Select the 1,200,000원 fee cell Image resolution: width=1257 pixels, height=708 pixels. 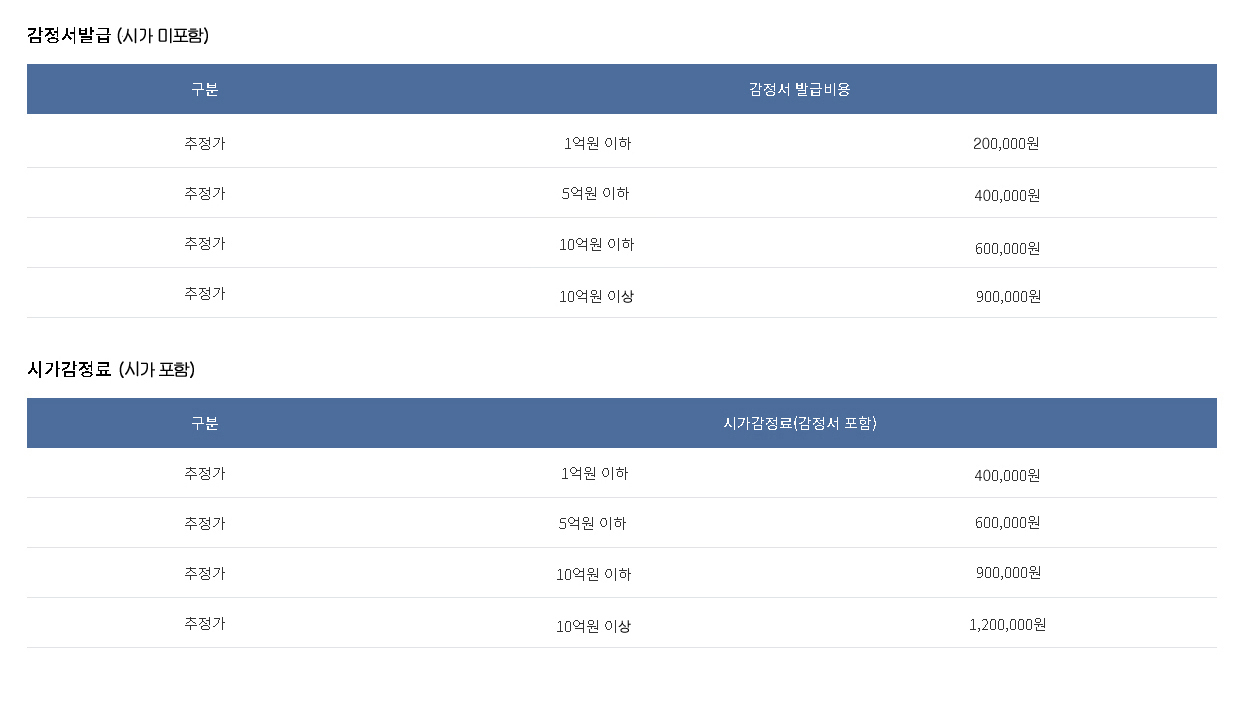(x=1007, y=625)
